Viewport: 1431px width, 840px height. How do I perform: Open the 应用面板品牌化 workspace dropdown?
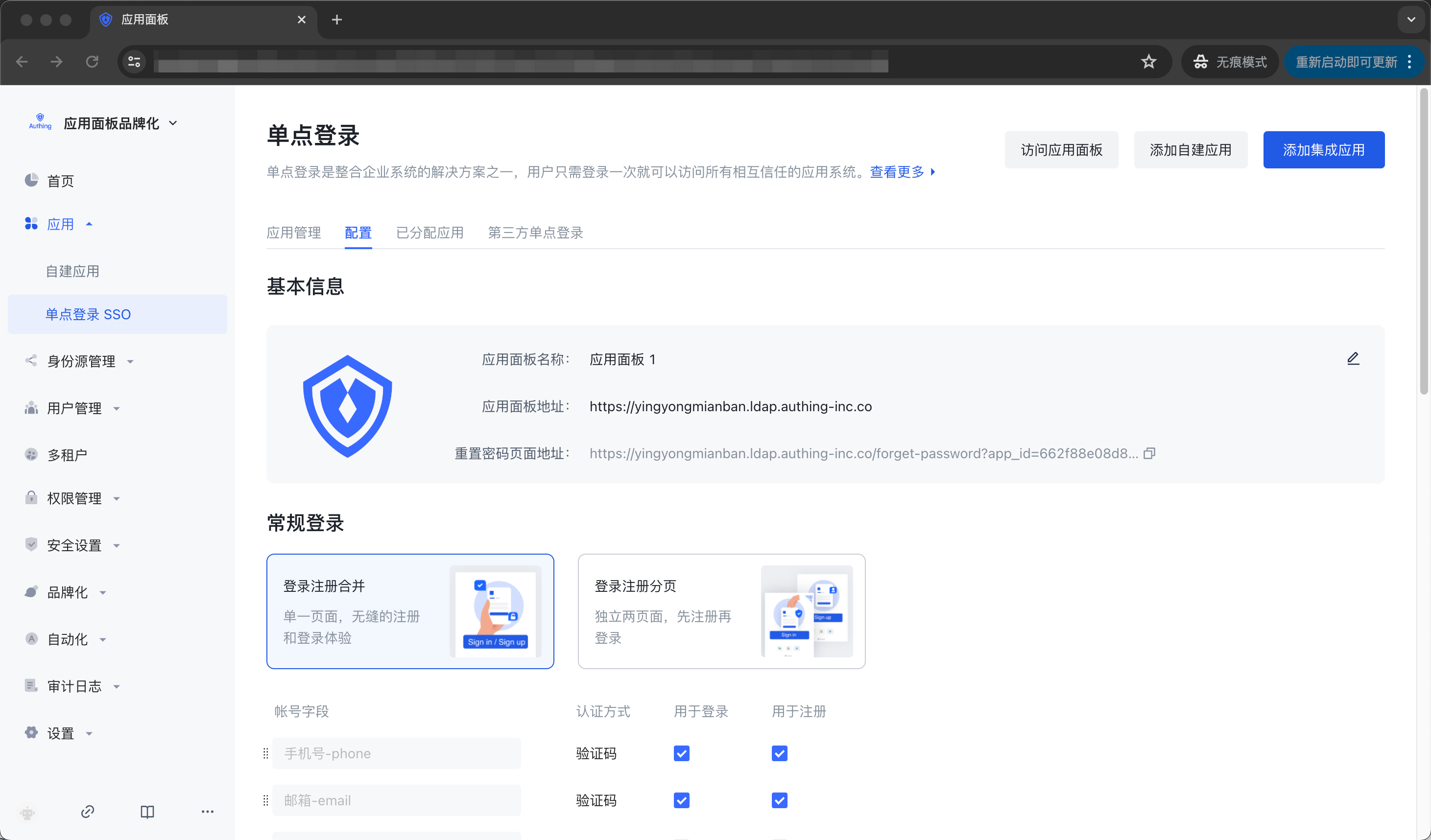pyautogui.click(x=120, y=123)
